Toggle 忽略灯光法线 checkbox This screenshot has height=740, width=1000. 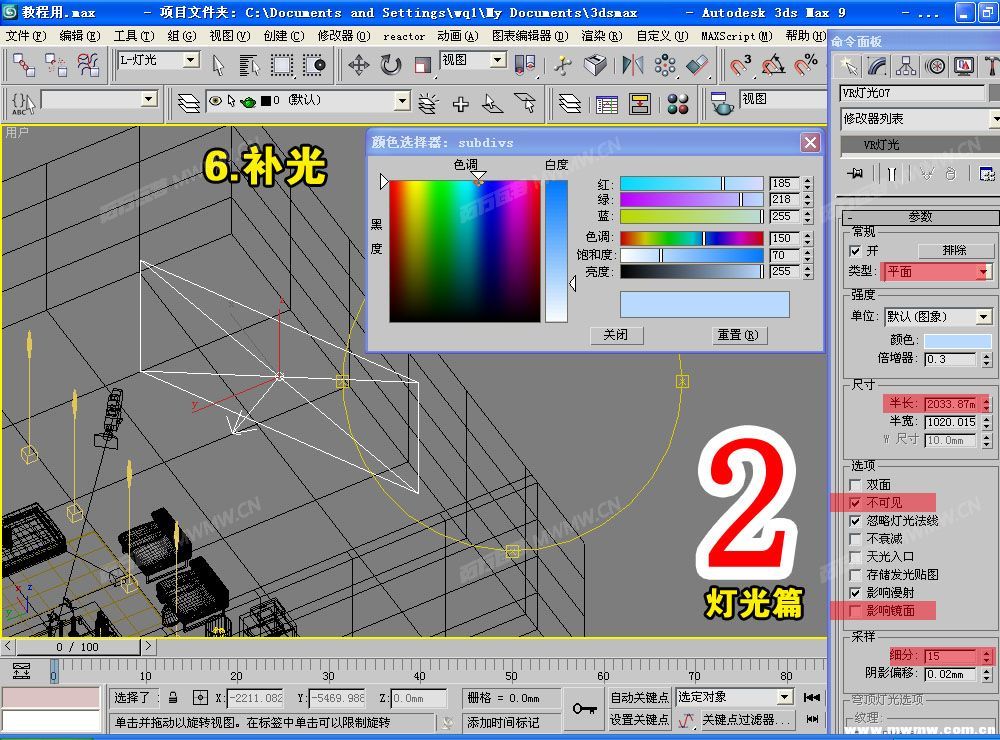click(855, 521)
